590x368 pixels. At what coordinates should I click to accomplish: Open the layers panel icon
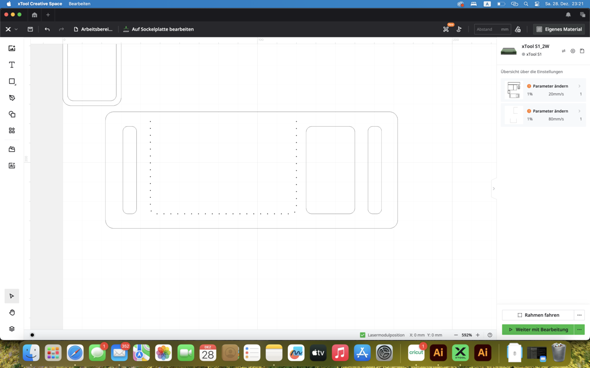point(12,328)
